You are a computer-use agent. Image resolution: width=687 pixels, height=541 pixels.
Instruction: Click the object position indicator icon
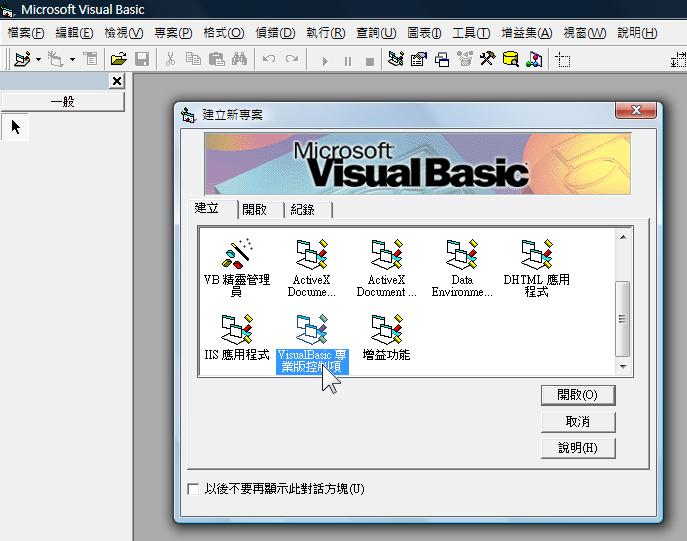563,60
